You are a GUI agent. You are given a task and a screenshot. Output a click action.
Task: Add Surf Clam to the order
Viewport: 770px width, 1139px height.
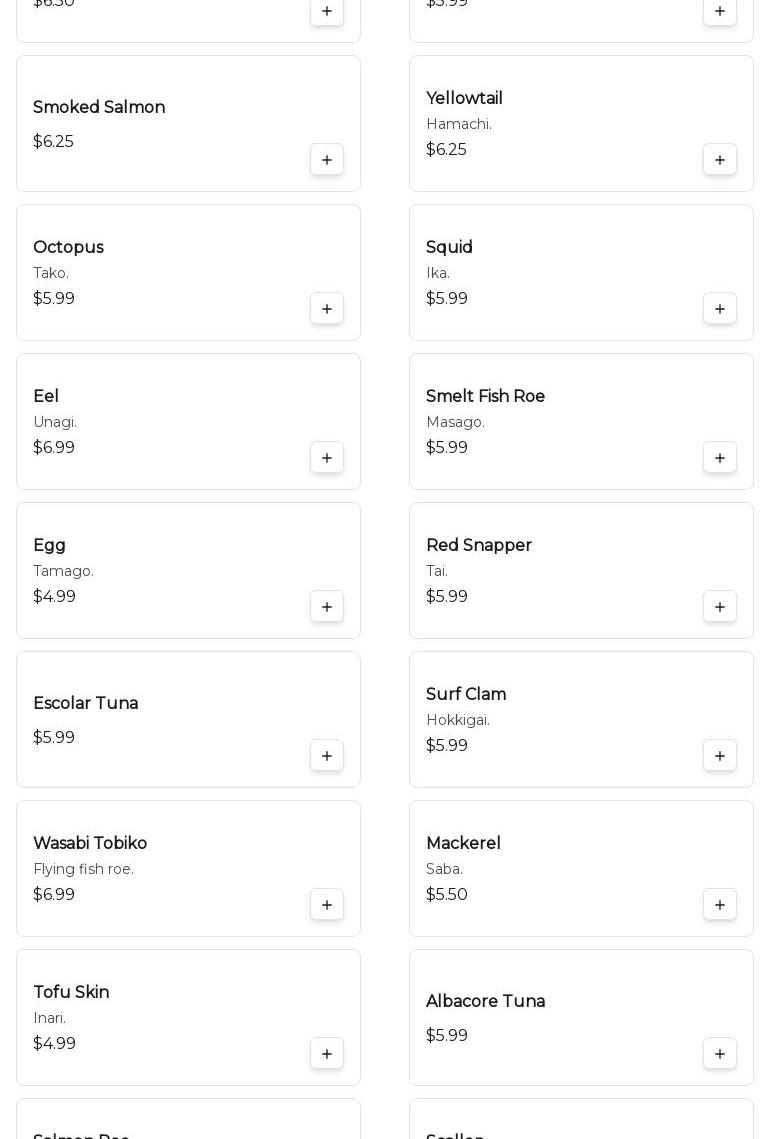720,756
